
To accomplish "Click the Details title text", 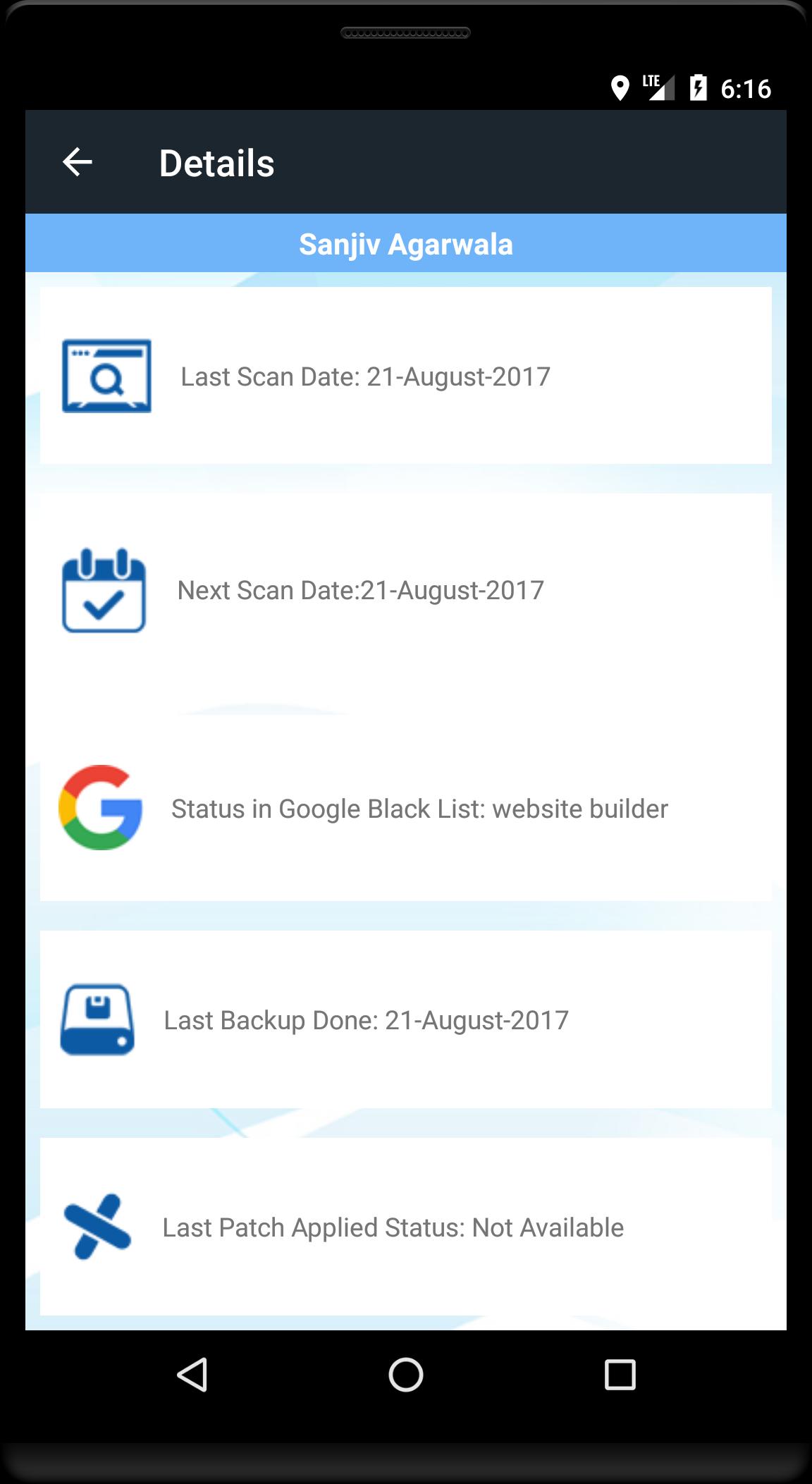I will [216, 163].
